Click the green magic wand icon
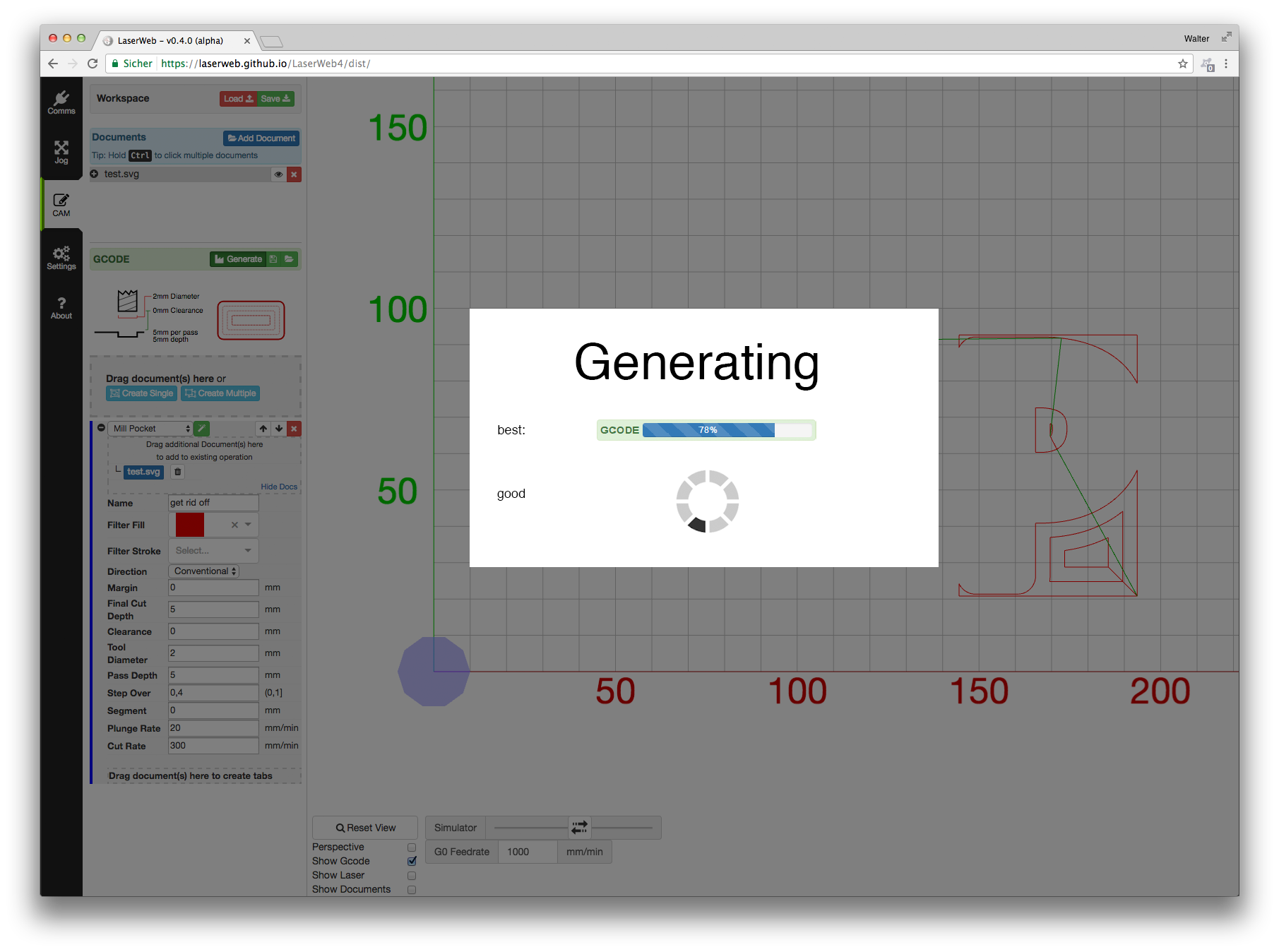 [x=202, y=429]
